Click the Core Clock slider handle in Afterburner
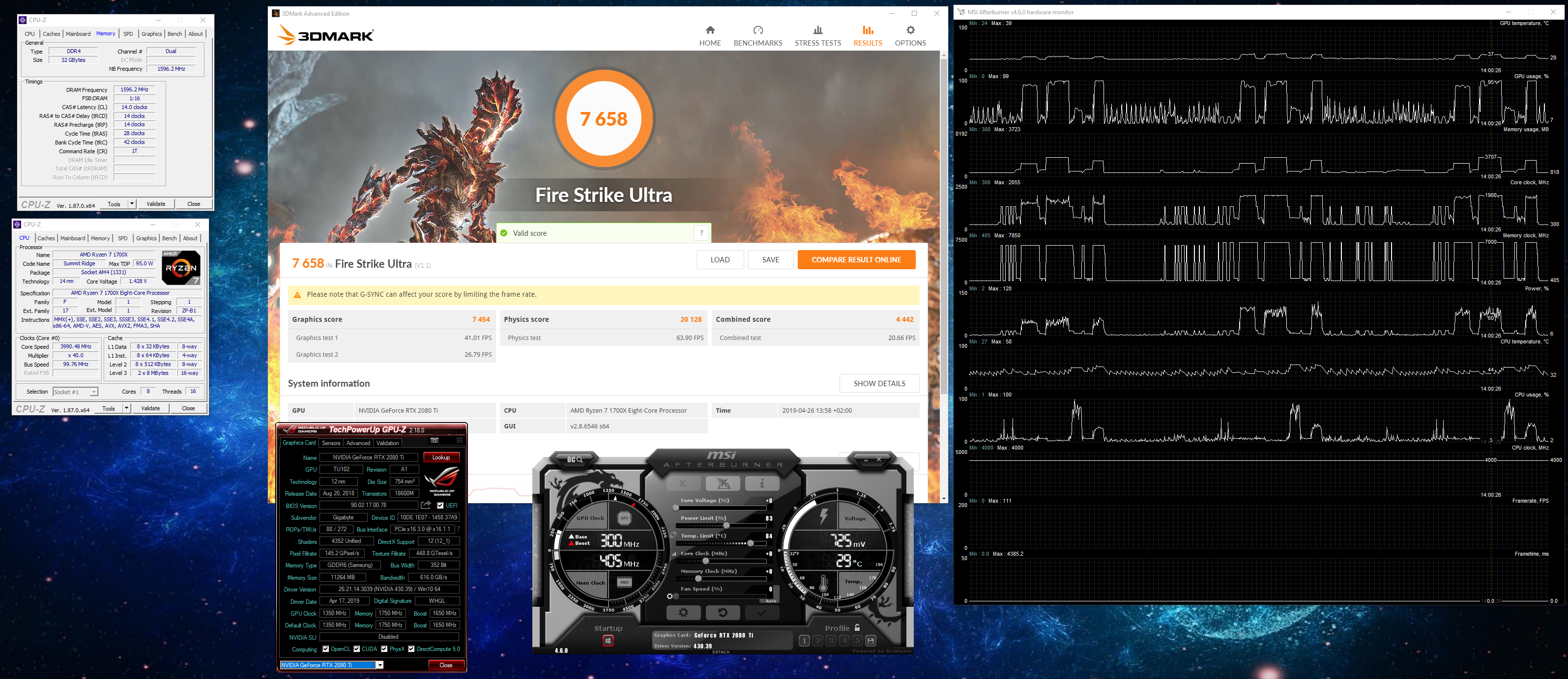The height and width of the screenshot is (679, 1568). (705, 561)
